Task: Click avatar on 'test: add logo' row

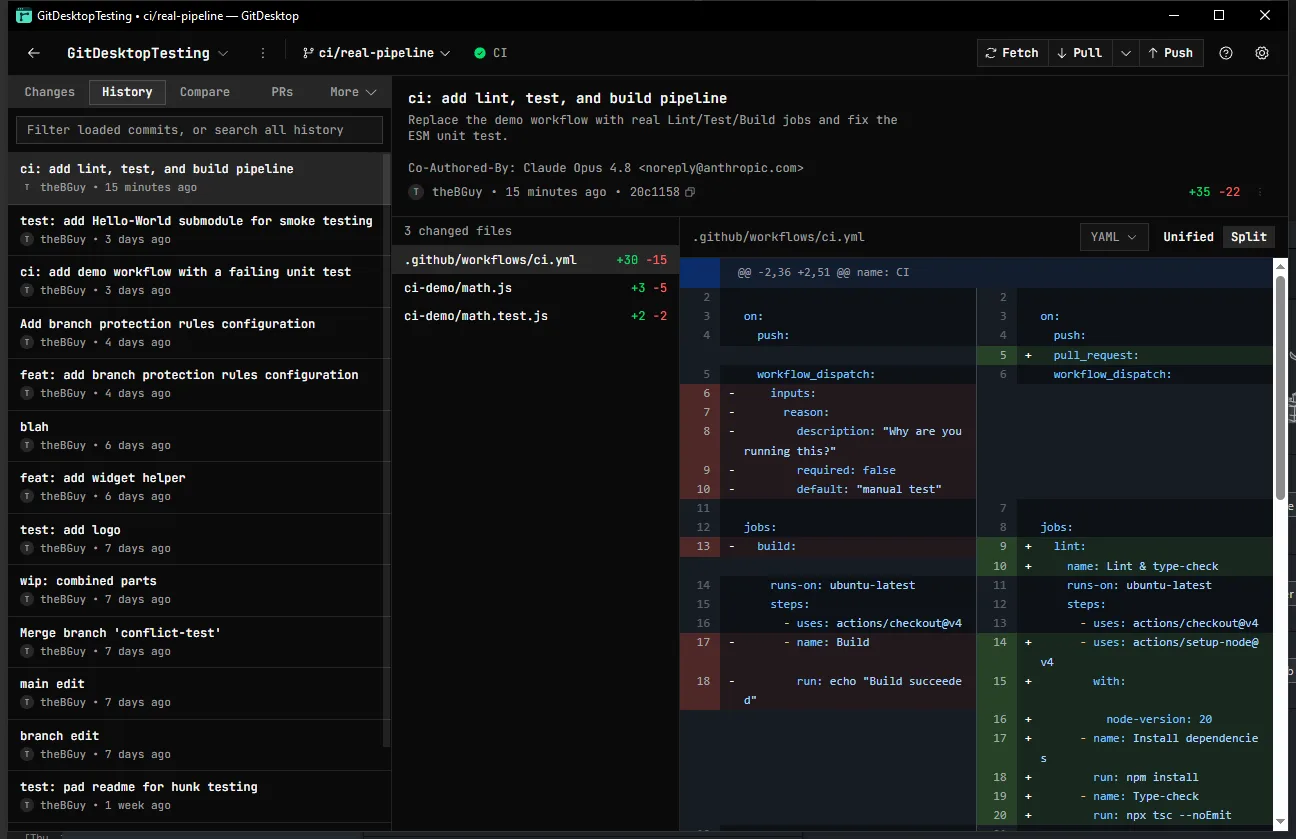Action: (27, 549)
